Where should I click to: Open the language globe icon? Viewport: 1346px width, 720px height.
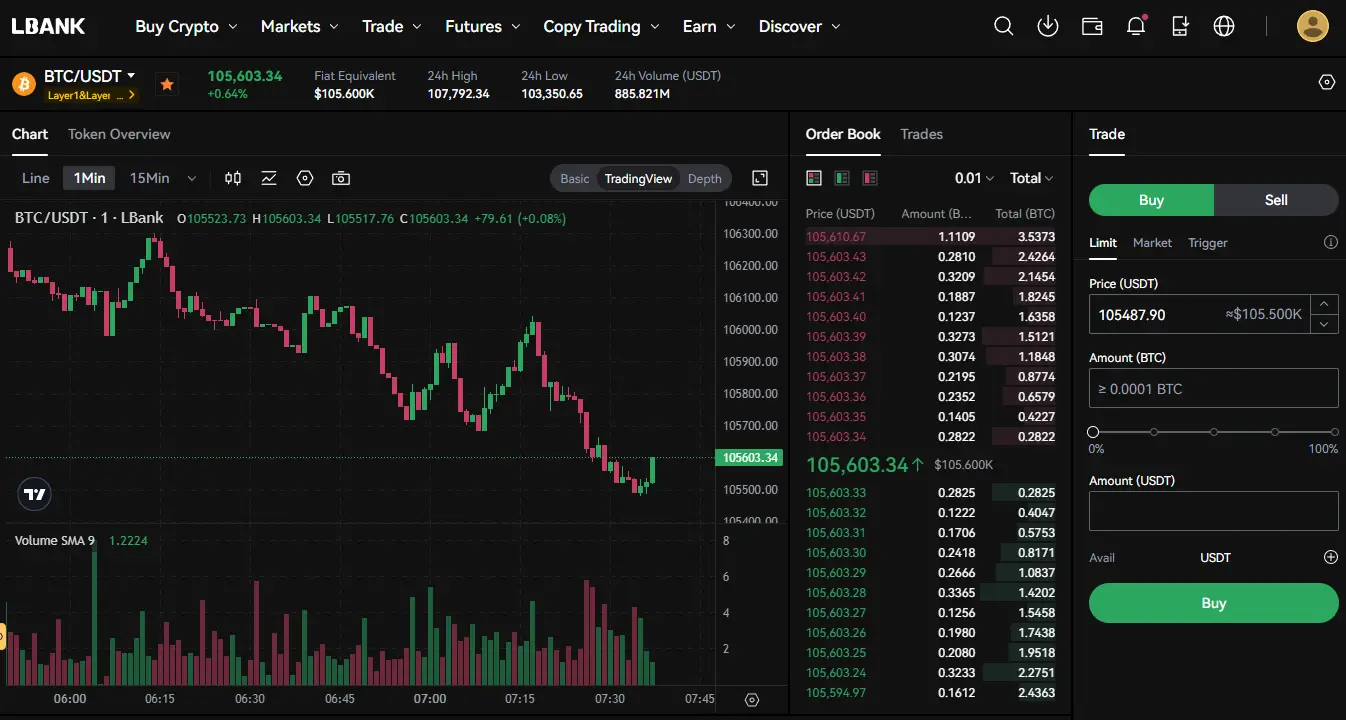[x=1224, y=26]
